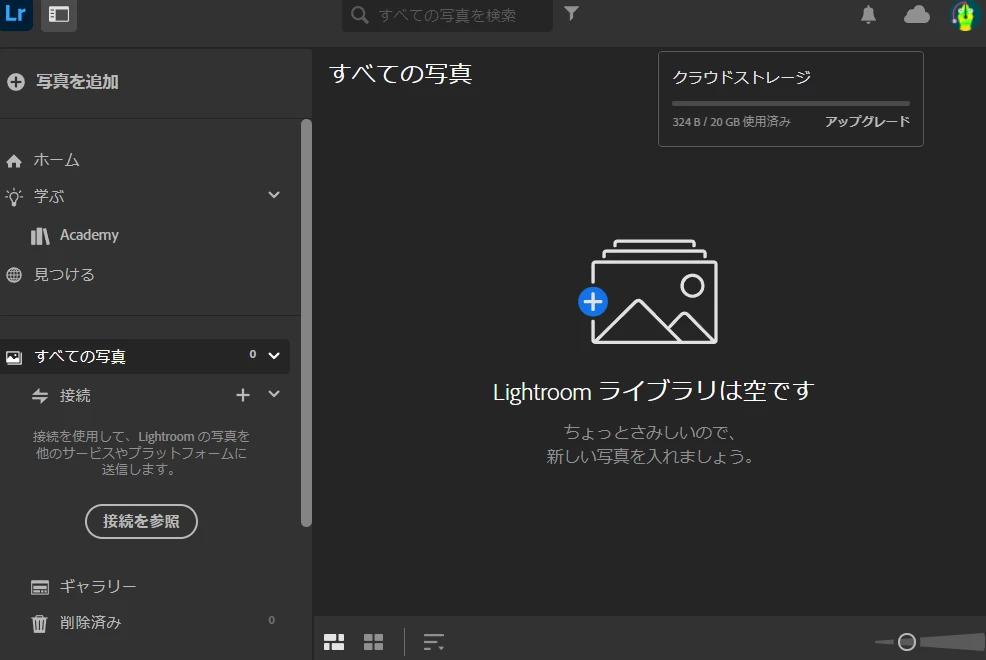Switch to square grid view icon

[x=374, y=642]
